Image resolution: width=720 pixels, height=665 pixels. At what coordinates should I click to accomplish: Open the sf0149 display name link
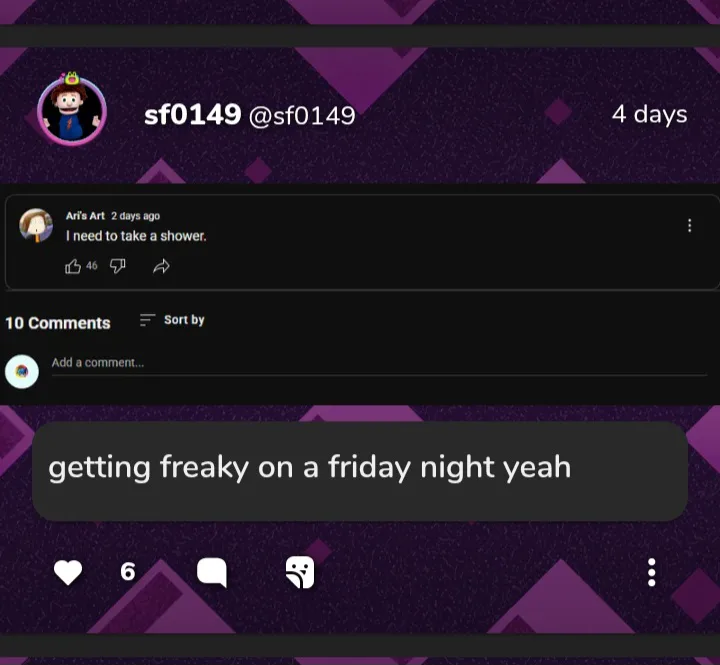tap(192, 115)
